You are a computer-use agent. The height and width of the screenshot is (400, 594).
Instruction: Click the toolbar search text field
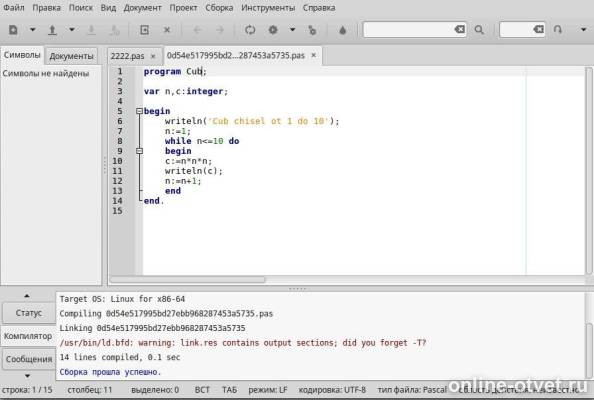[x=408, y=30]
